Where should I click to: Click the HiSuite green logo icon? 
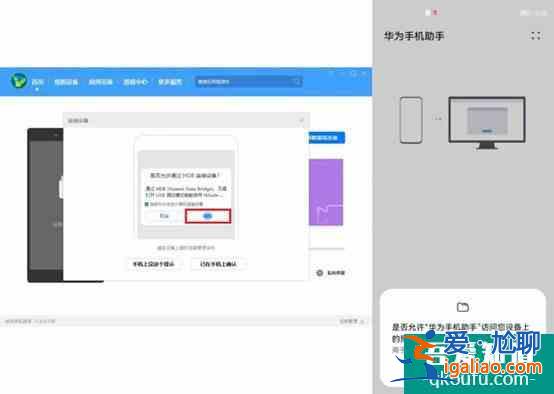tap(18, 81)
